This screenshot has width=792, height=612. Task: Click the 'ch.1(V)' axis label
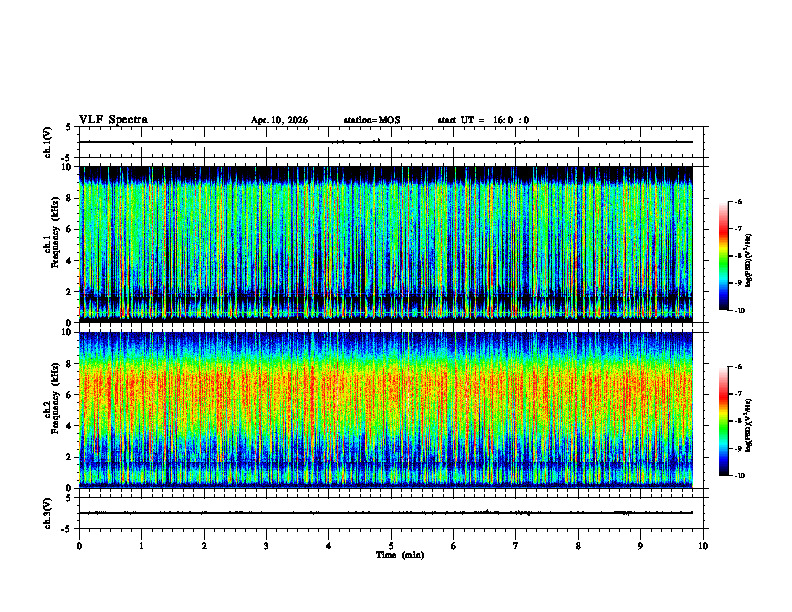click(x=47, y=142)
